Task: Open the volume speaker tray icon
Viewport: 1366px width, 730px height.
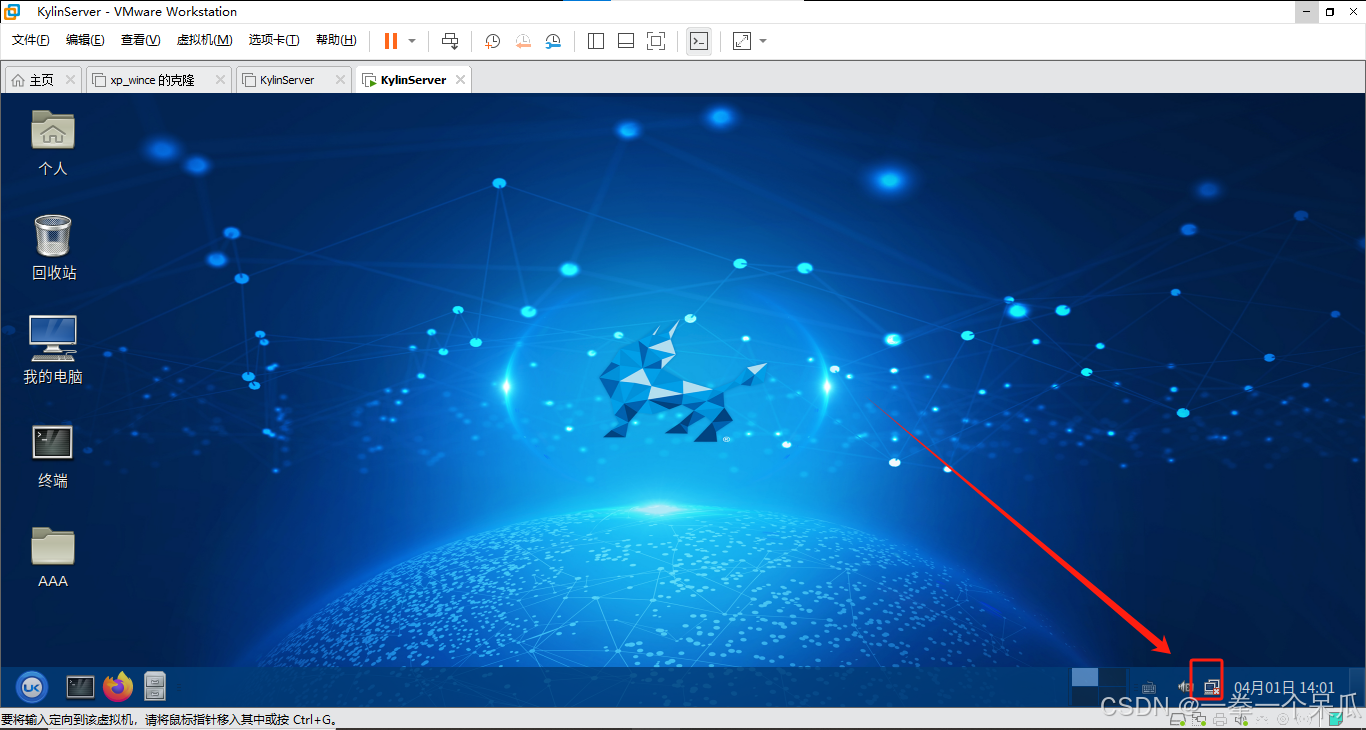Action: pos(1185,687)
